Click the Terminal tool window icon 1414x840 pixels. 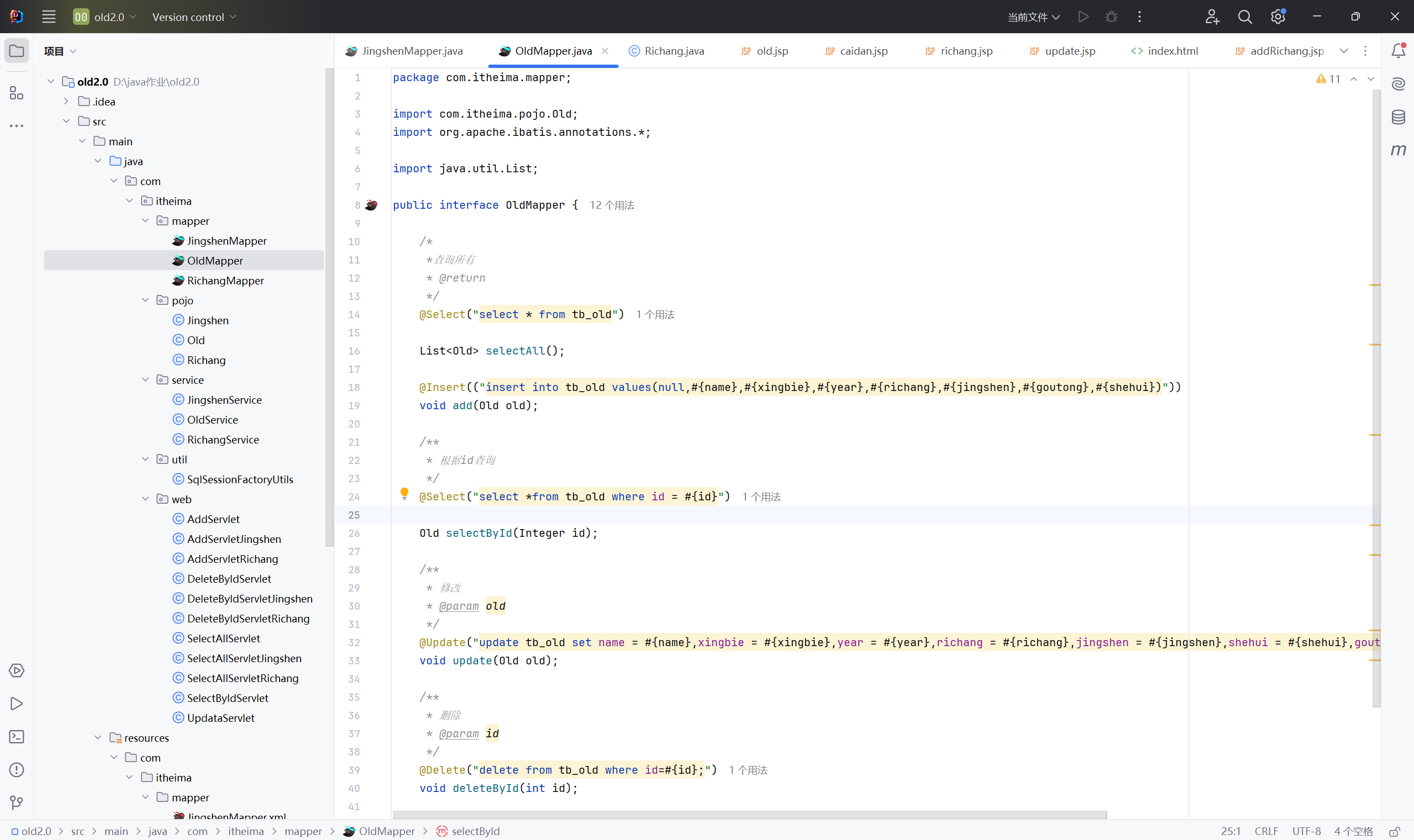(x=17, y=736)
